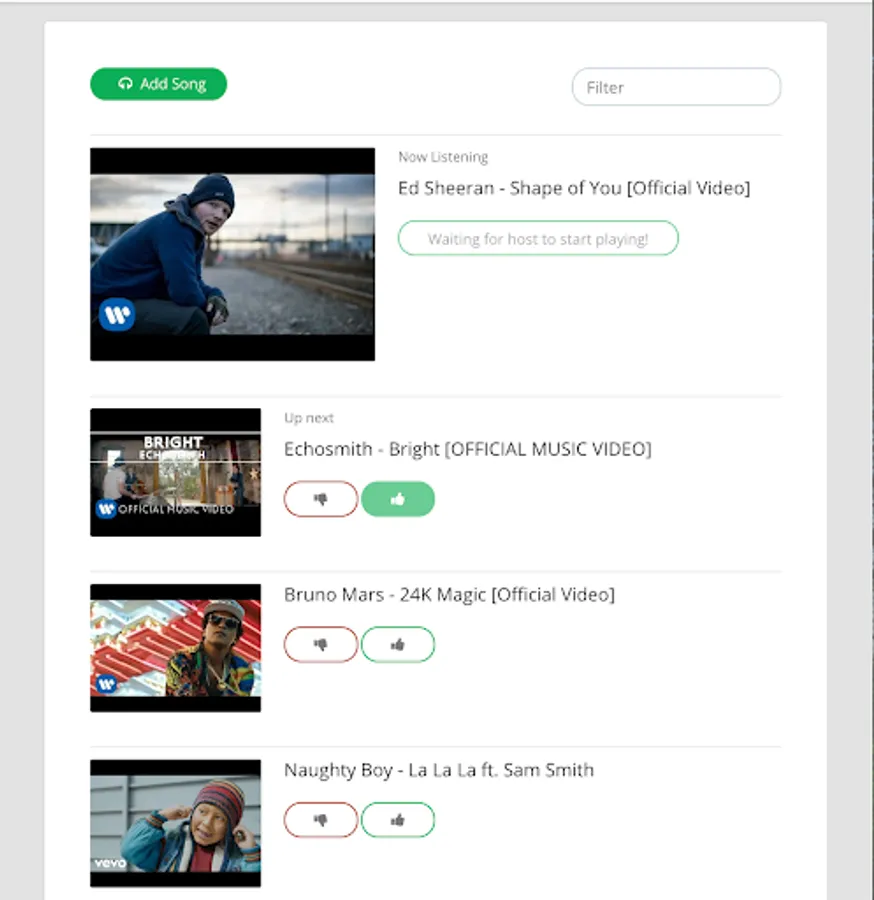The width and height of the screenshot is (874, 900).
Task: Downvote Echosmith - Bright song
Action: (321, 499)
